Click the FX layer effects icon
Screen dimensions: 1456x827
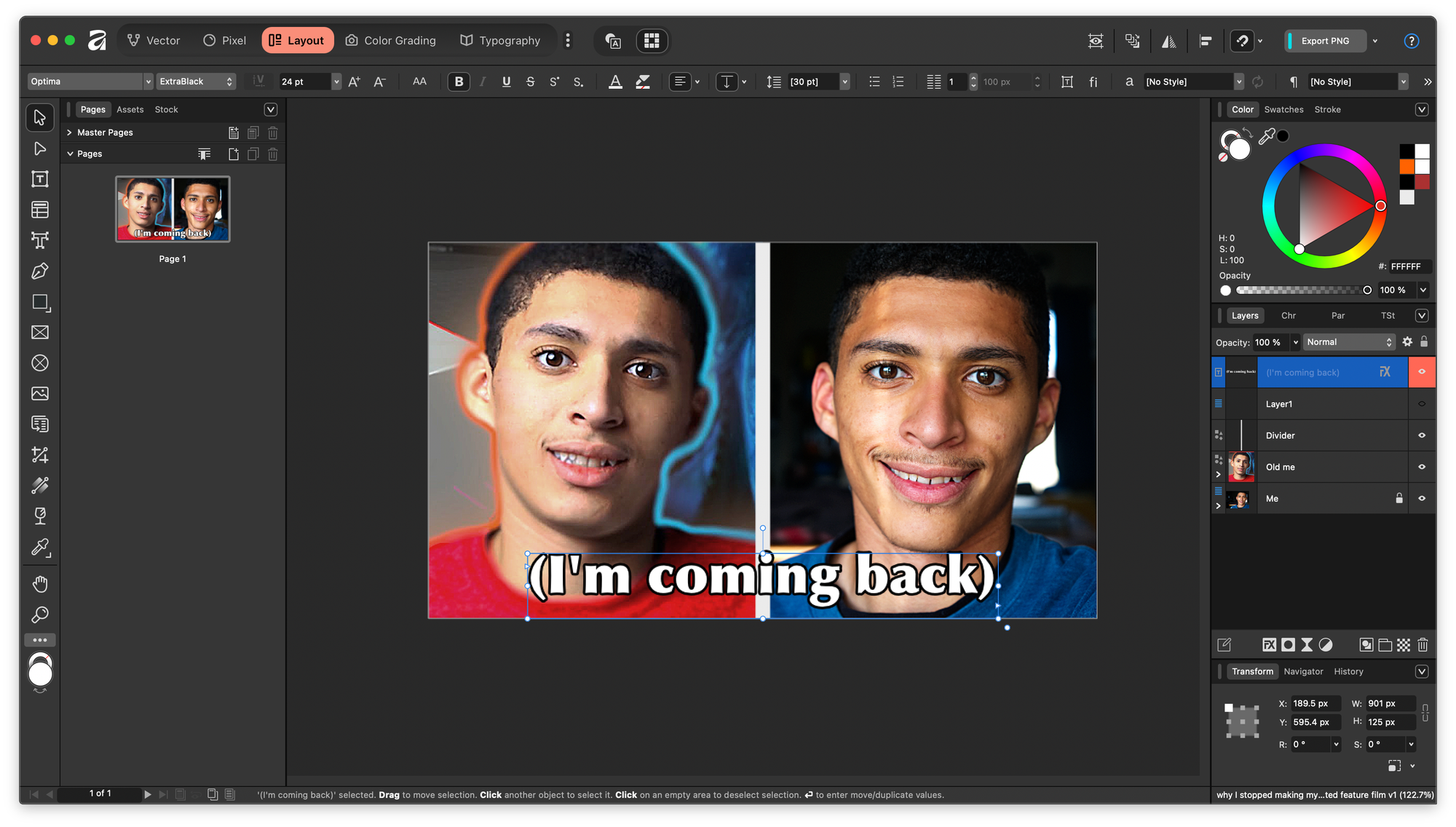pos(1269,645)
